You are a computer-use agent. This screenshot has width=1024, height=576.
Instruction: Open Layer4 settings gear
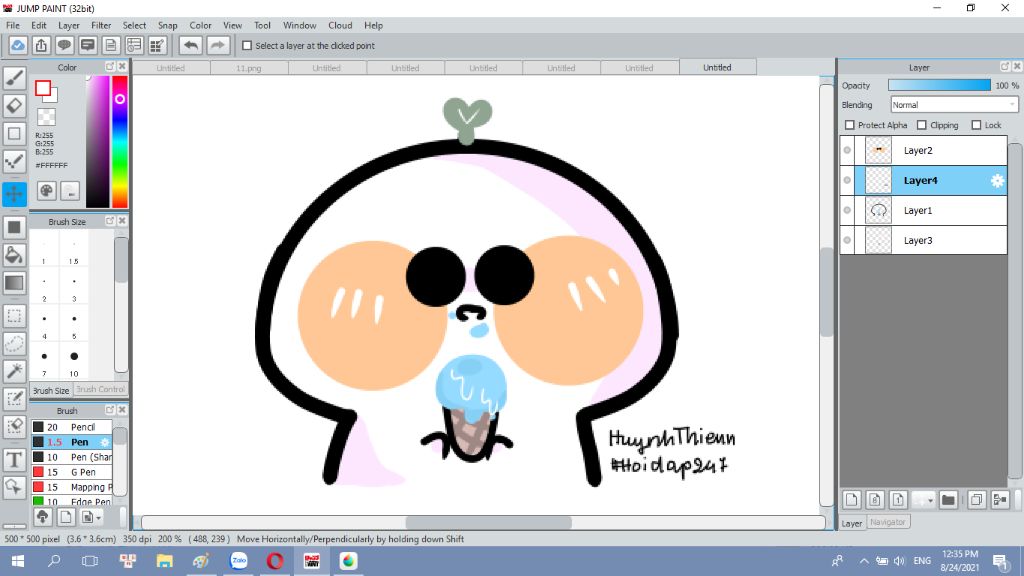coord(997,181)
